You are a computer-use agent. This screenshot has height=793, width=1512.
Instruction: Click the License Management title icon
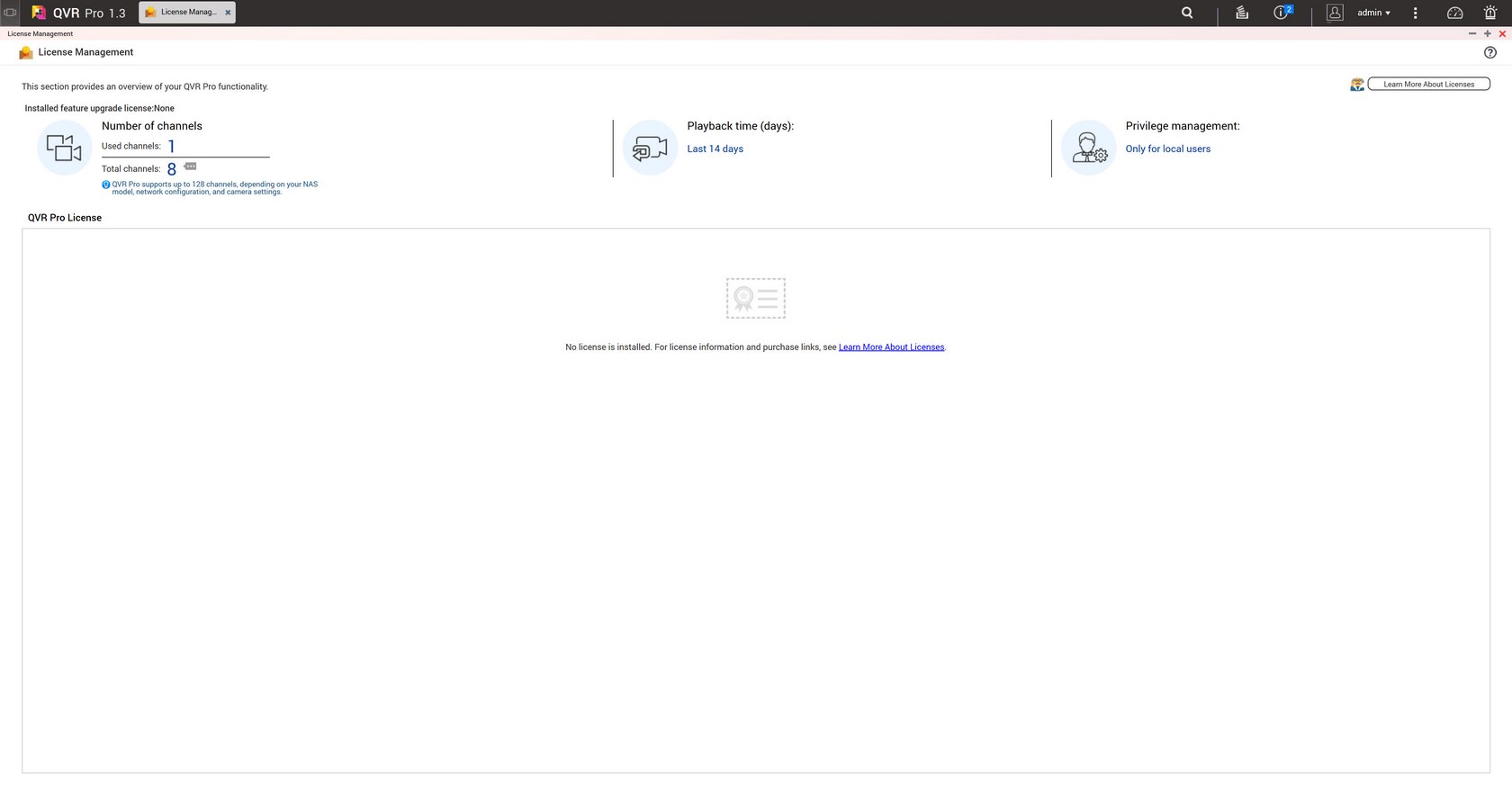coord(26,52)
